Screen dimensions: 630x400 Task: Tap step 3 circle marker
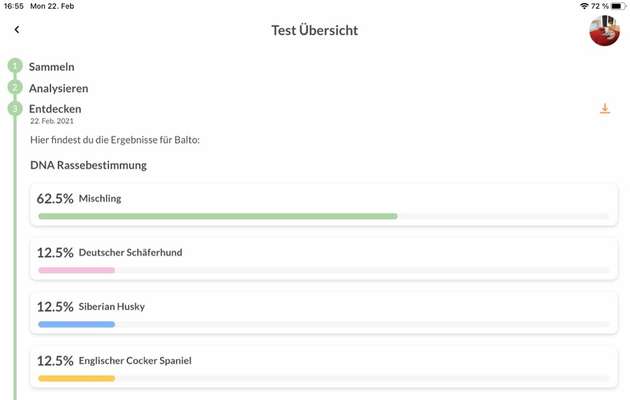click(x=15, y=108)
